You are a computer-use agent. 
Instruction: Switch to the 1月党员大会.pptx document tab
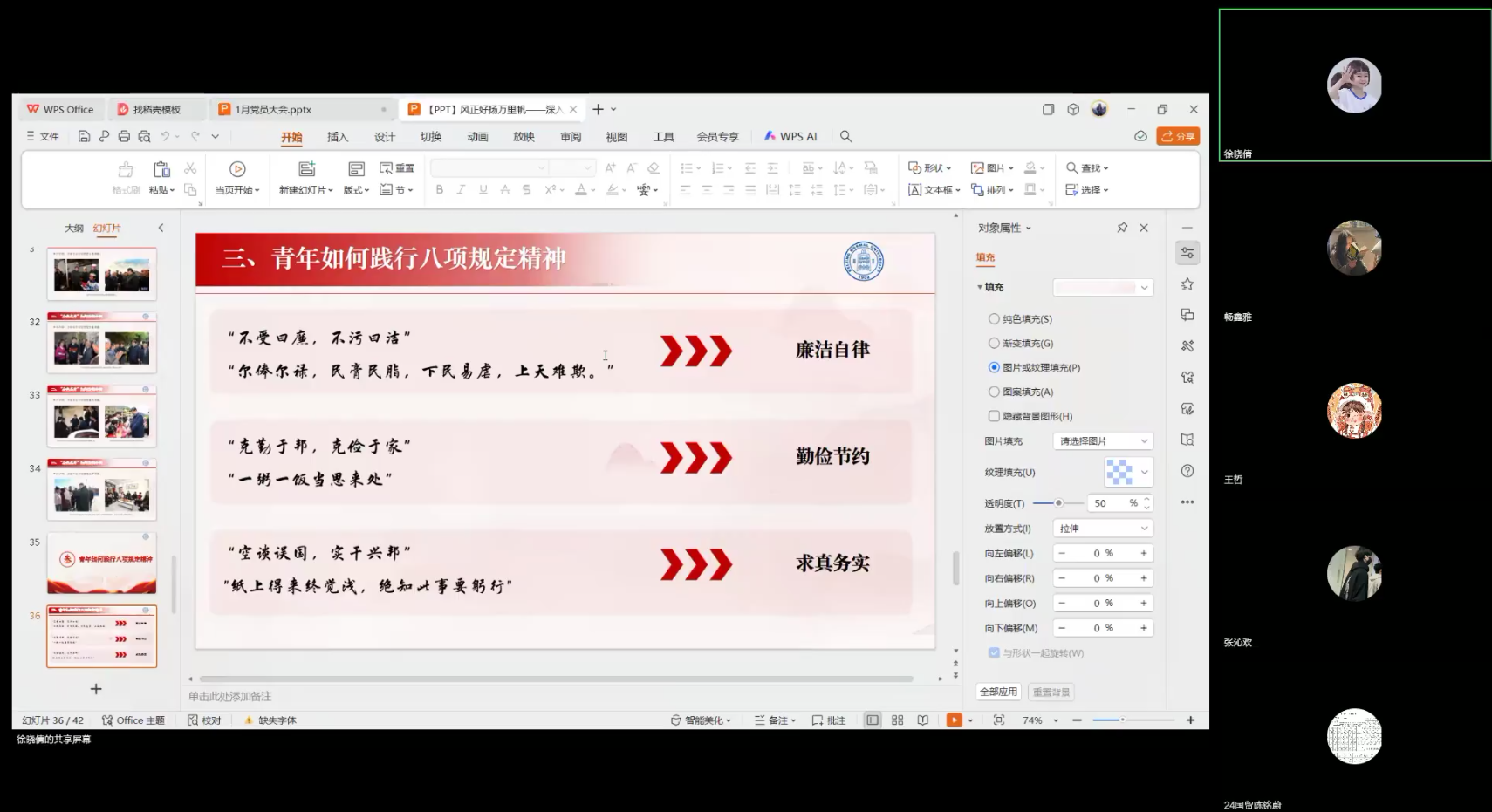tap(273, 110)
